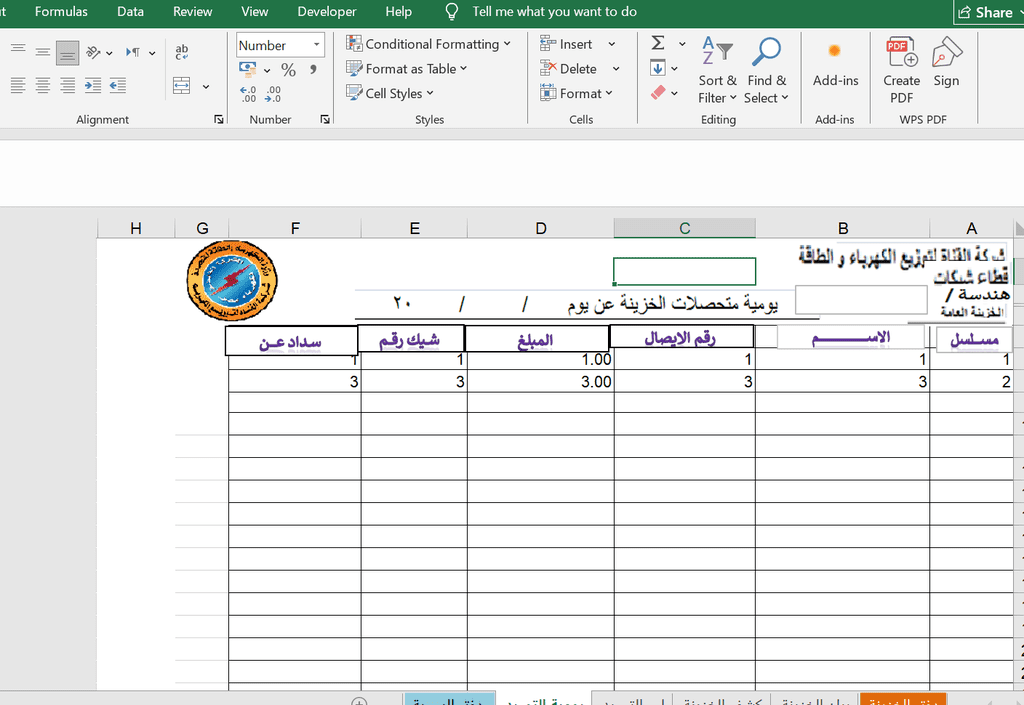Viewport: 1024px width, 705px height.
Task: Click the Tell me what you want to do box
Action: point(554,12)
